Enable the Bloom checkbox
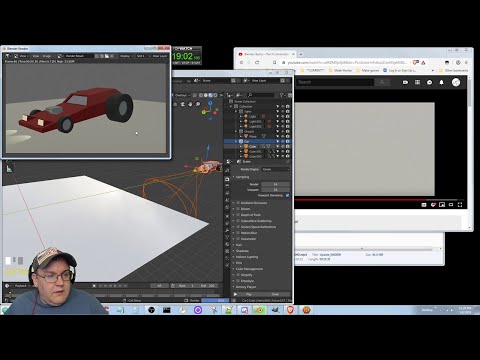Image resolution: width=480 pixels, height=360 pixels. (238, 209)
